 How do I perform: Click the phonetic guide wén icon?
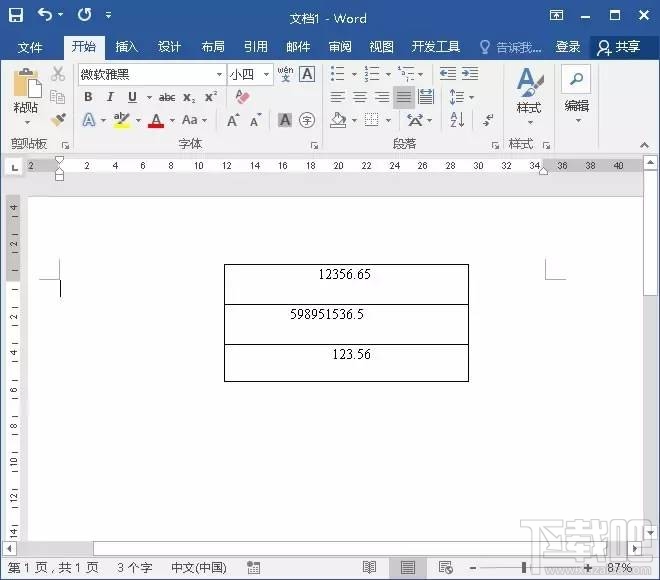point(285,74)
